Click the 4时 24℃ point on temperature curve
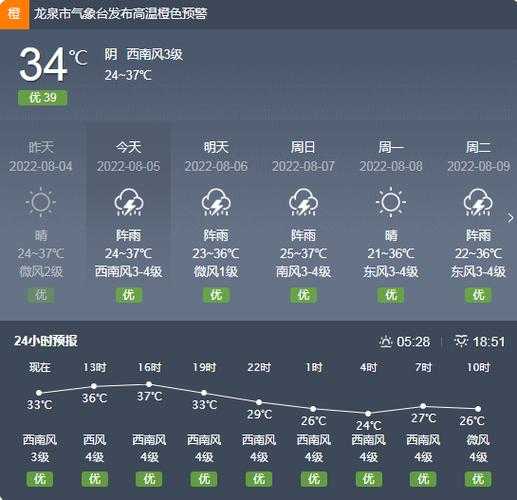 [x=368, y=414]
